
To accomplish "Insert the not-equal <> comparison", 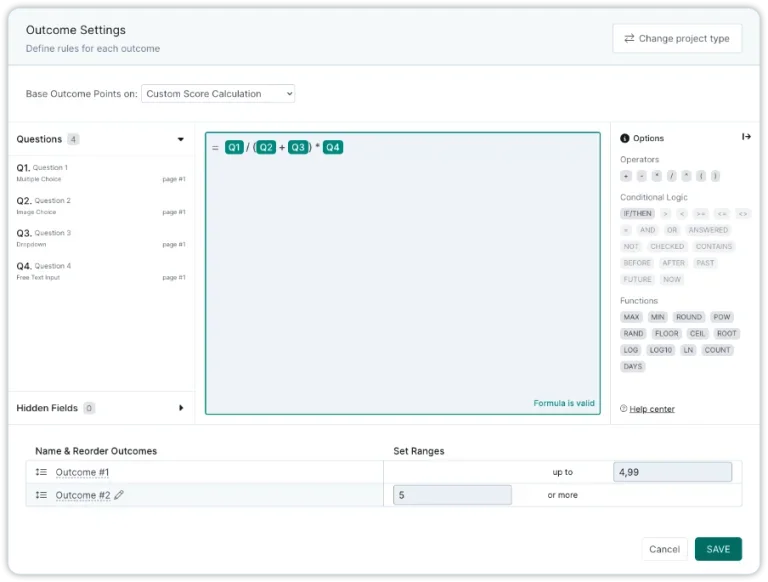I will (743, 214).
